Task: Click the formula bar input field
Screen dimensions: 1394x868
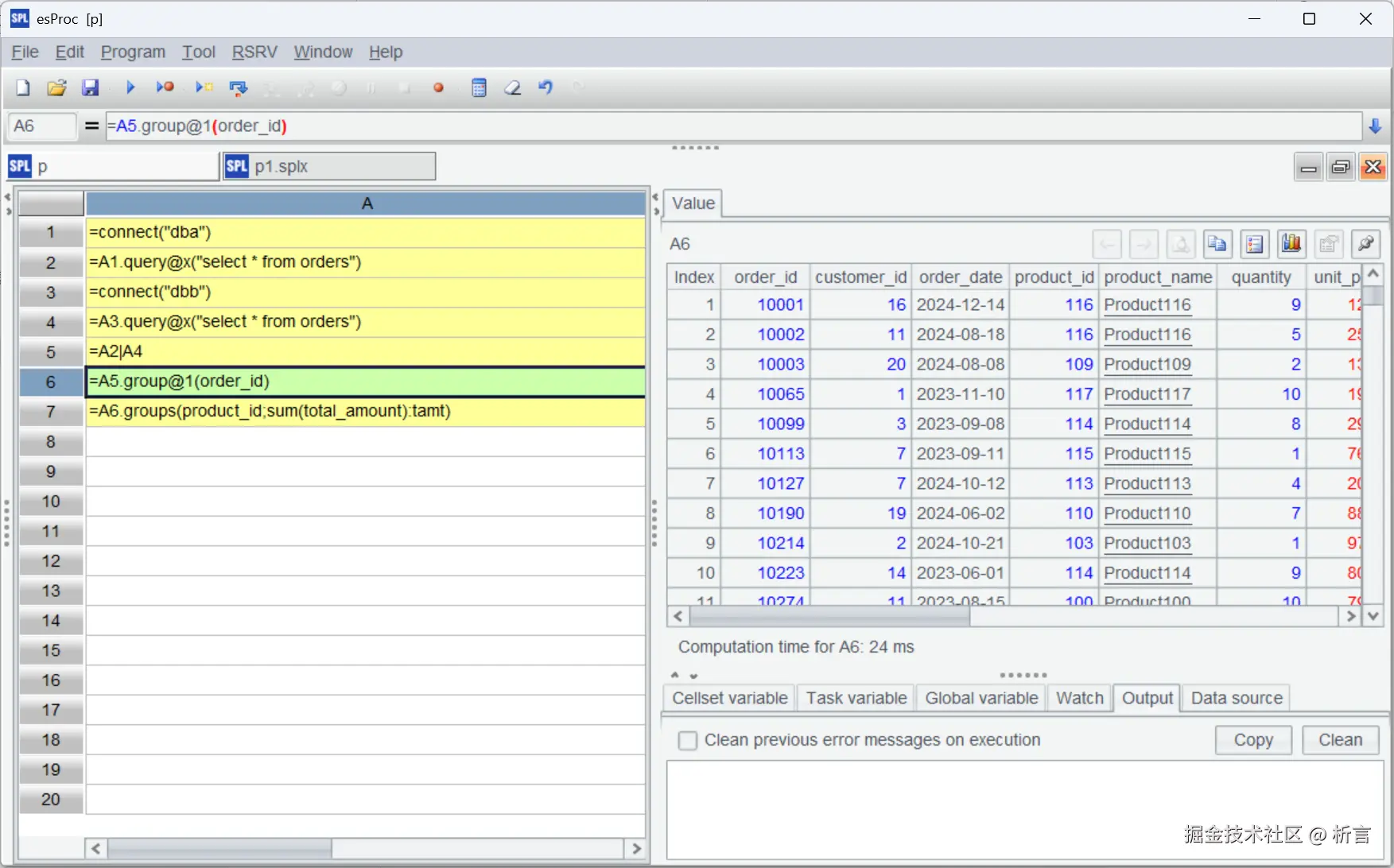Action: [733, 126]
